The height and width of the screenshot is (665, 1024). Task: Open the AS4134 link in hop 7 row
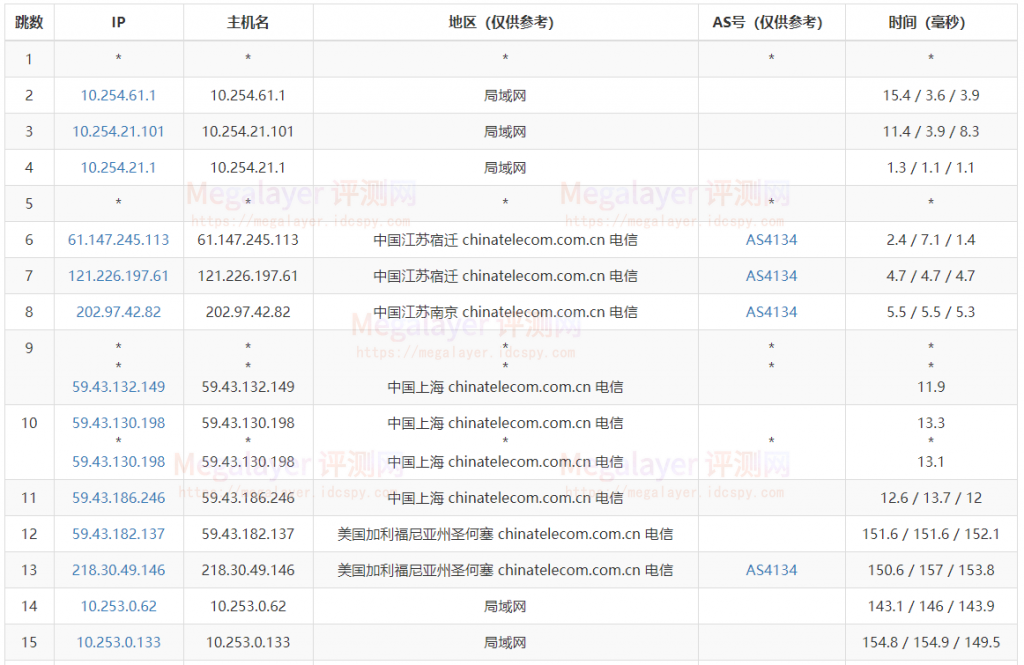click(771, 276)
